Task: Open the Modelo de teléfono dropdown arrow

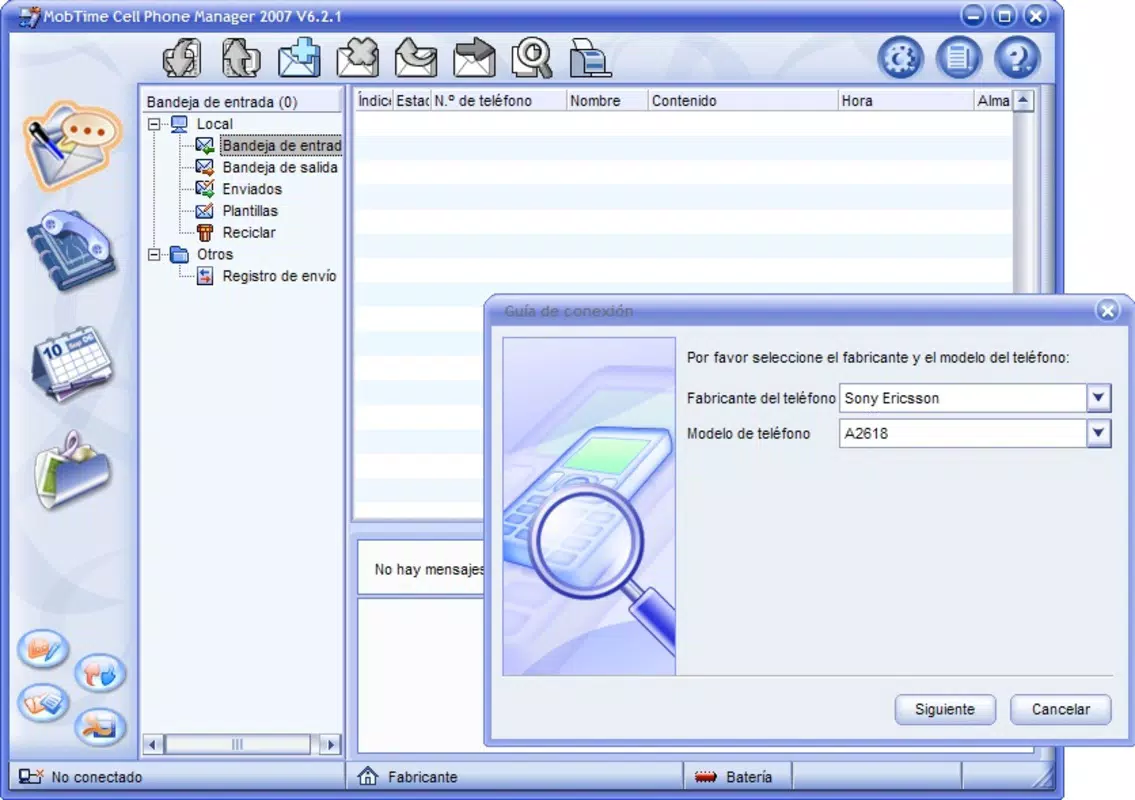Action: tap(1098, 433)
